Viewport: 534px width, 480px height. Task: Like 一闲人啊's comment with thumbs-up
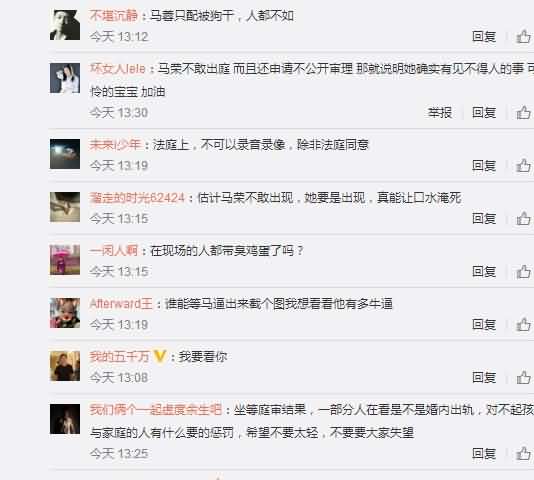click(523, 272)
